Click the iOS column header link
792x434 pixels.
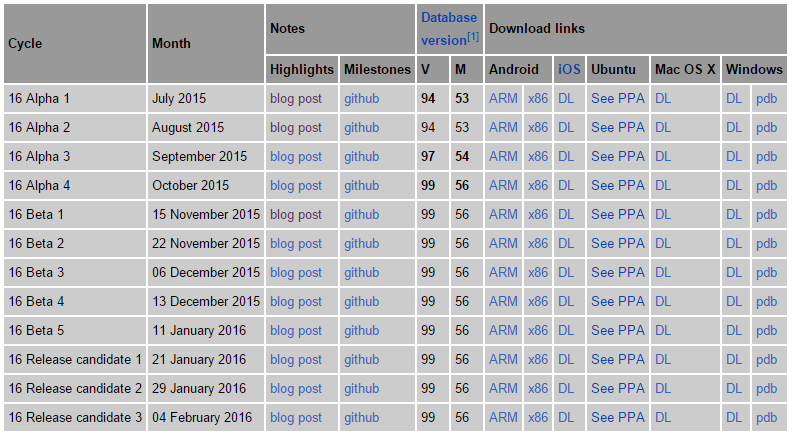tap(568, 70)
